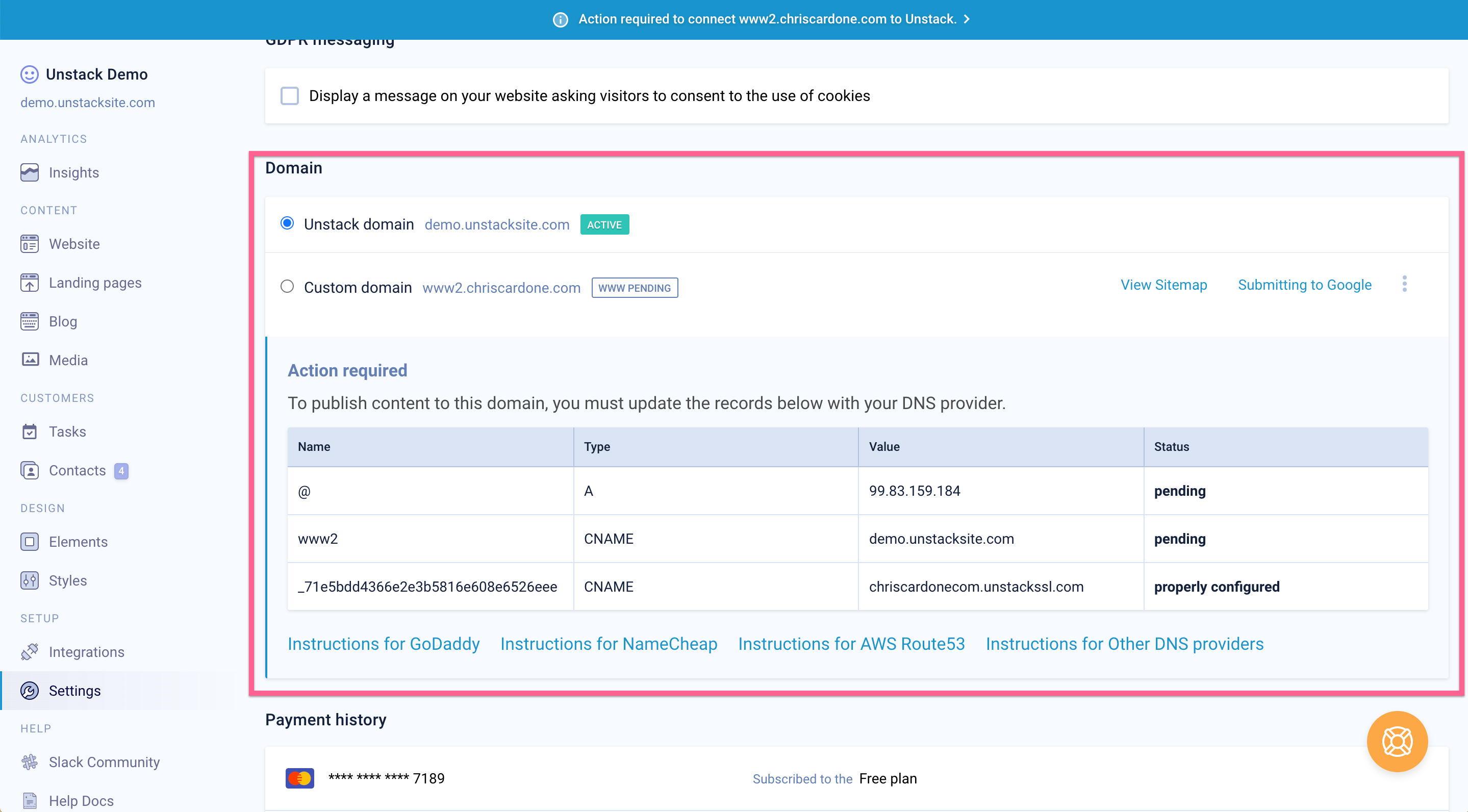Open the Tasks section
The width and height of the screenshot is (1468, 812).
click(67, 432)
